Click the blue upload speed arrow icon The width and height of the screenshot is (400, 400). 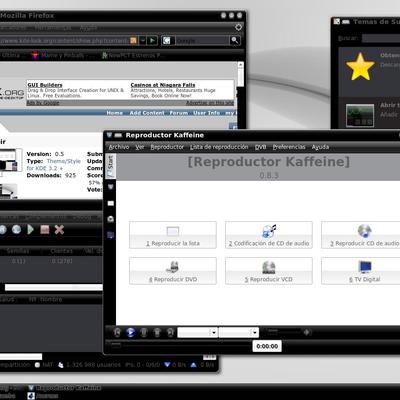pyautogui.click(x=193, y=365)
